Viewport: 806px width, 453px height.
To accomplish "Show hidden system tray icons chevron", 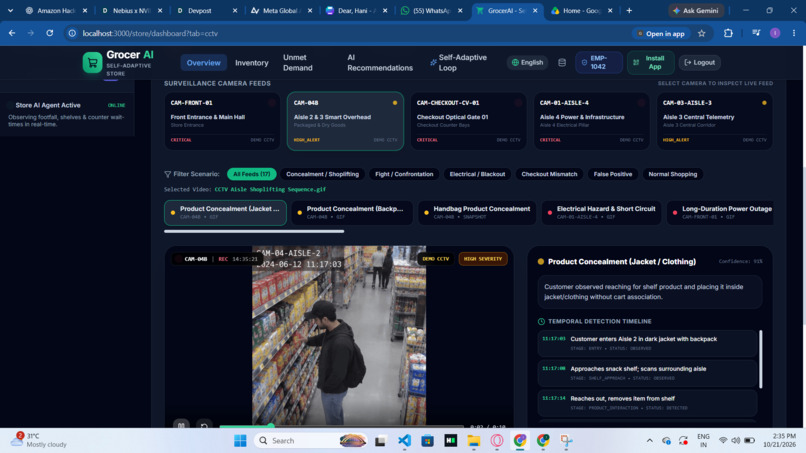I will point(650,441).
